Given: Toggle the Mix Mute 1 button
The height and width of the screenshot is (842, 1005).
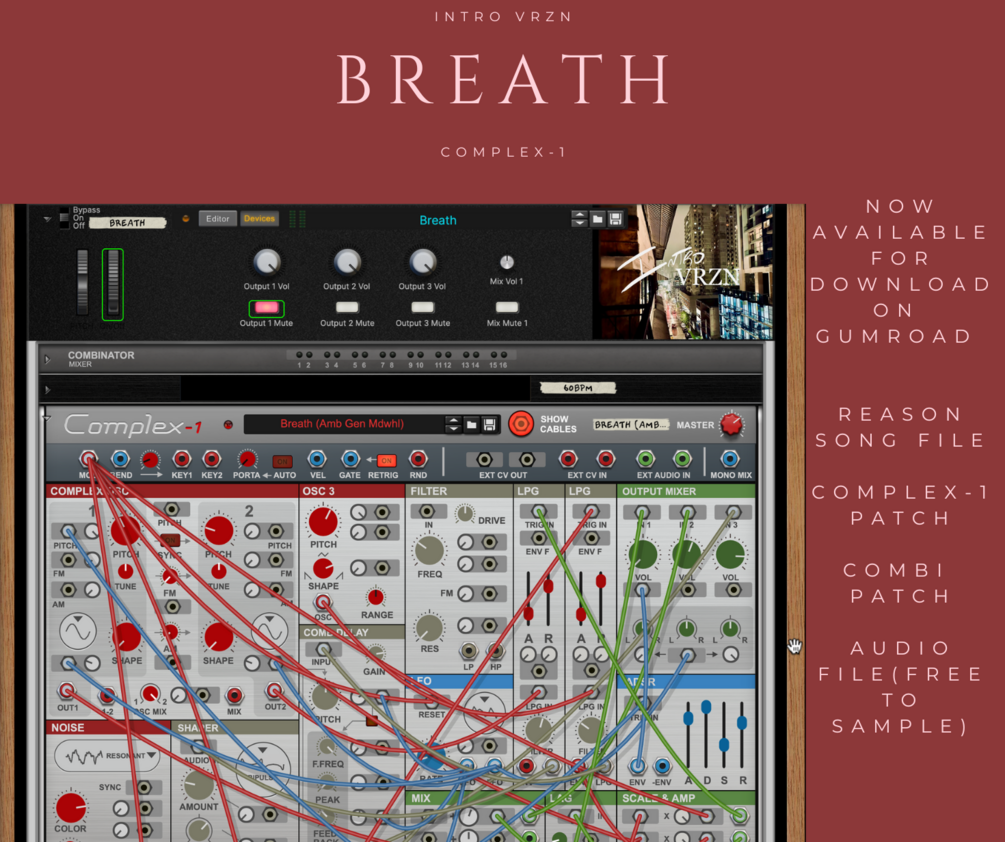Looking at the screenshot, I should point(506,307).
